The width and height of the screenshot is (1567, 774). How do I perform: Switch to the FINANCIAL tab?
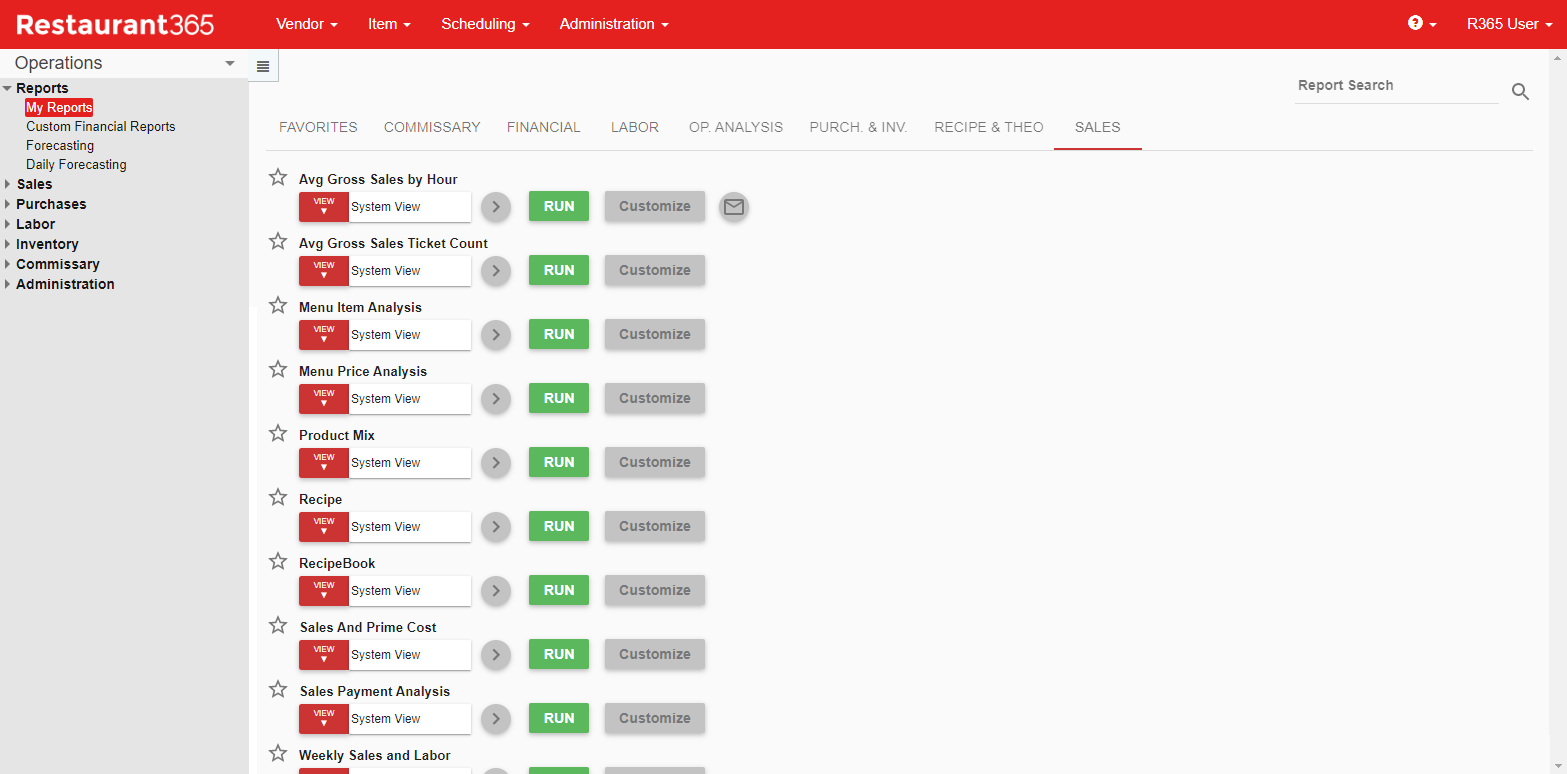[x=543, y=127]
